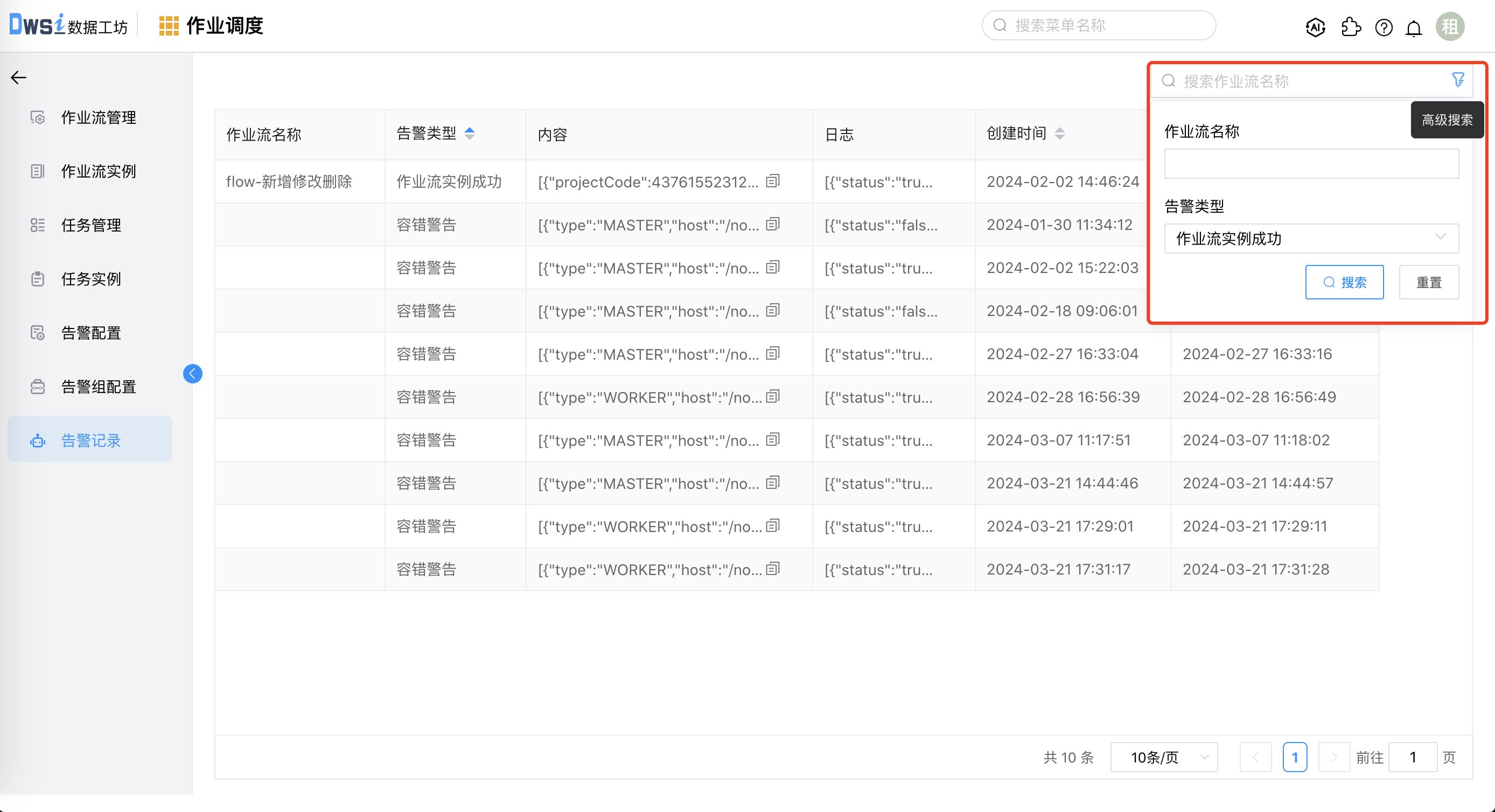The width and height of the screenshot is (1495, 812).
Task: Click the next page arrow
Action: pos(1333,757)
